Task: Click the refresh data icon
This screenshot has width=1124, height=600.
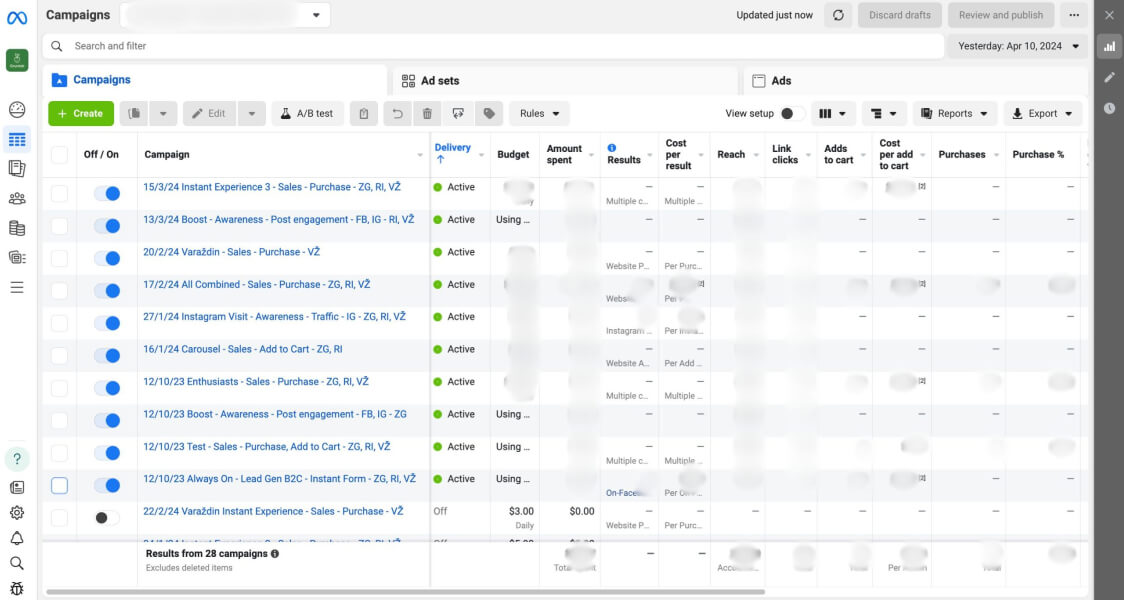Action: 838,15
